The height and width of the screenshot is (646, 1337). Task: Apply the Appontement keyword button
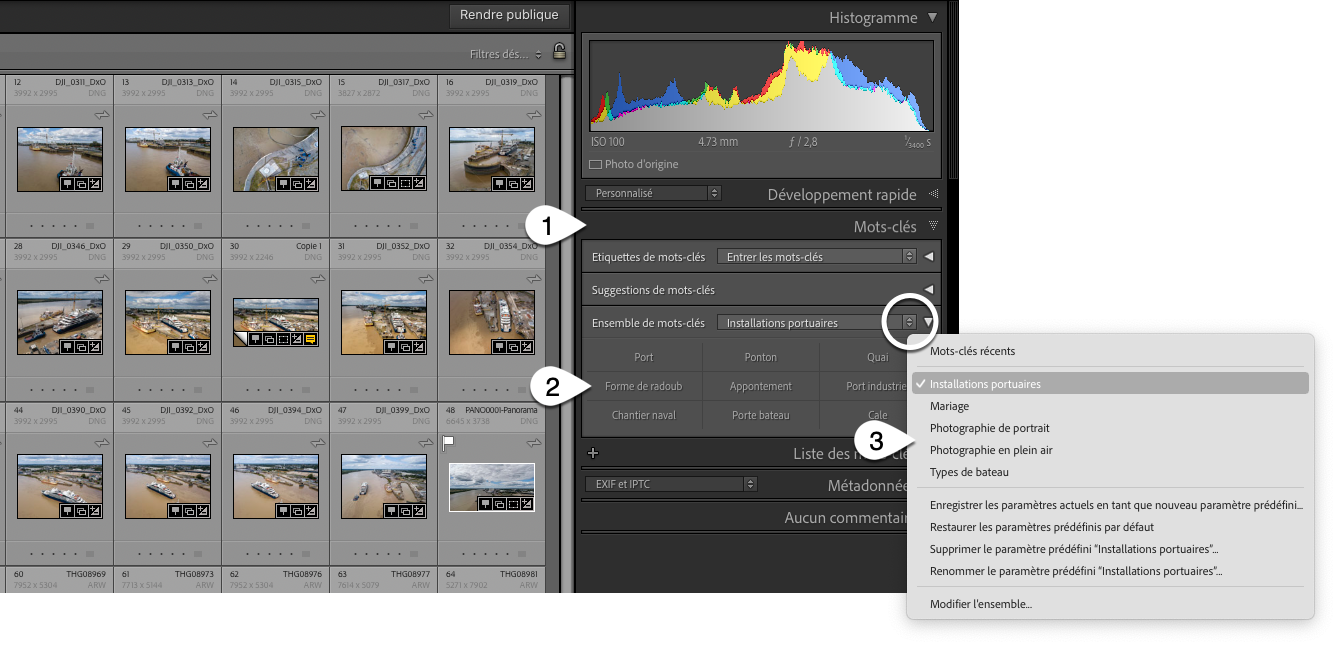761,386
